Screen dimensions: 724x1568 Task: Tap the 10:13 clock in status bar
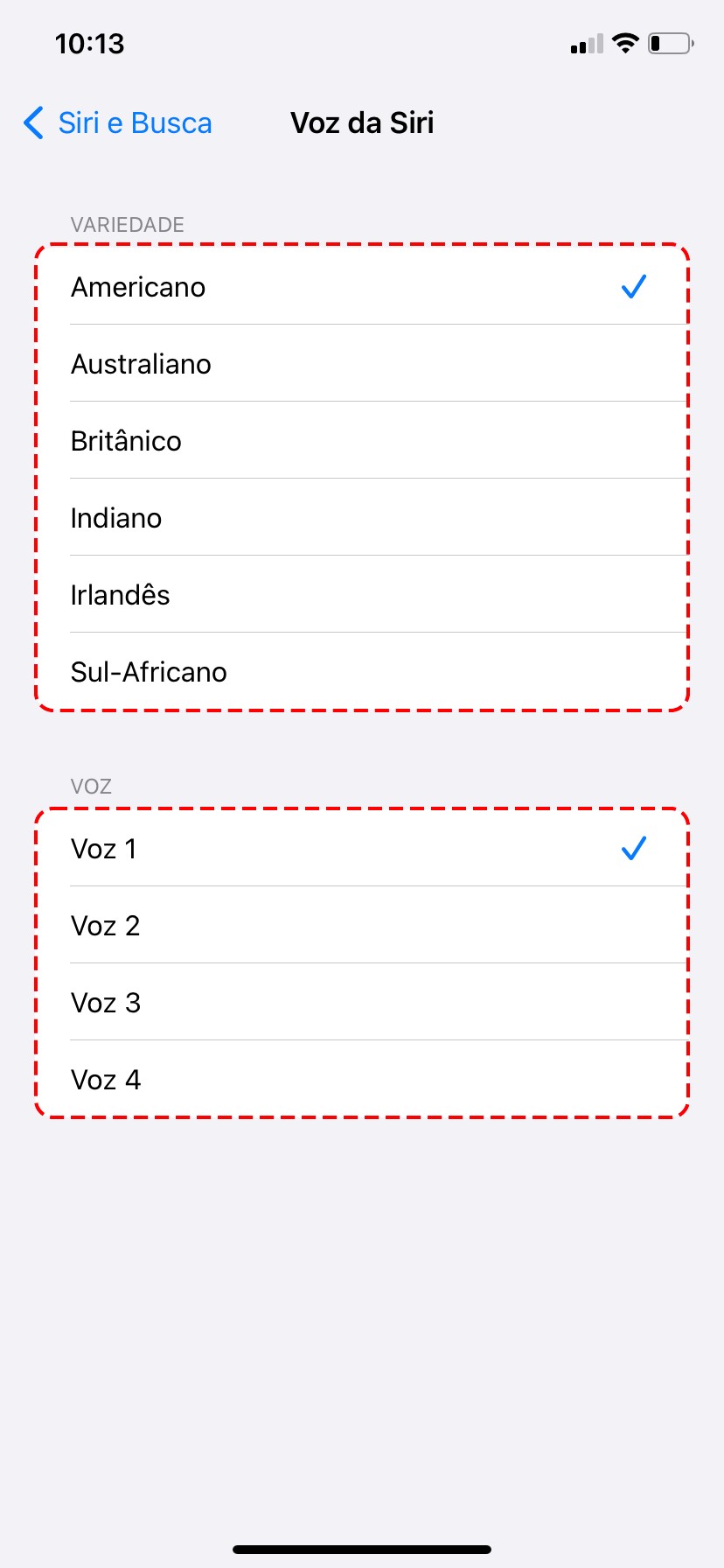[89, 44]
